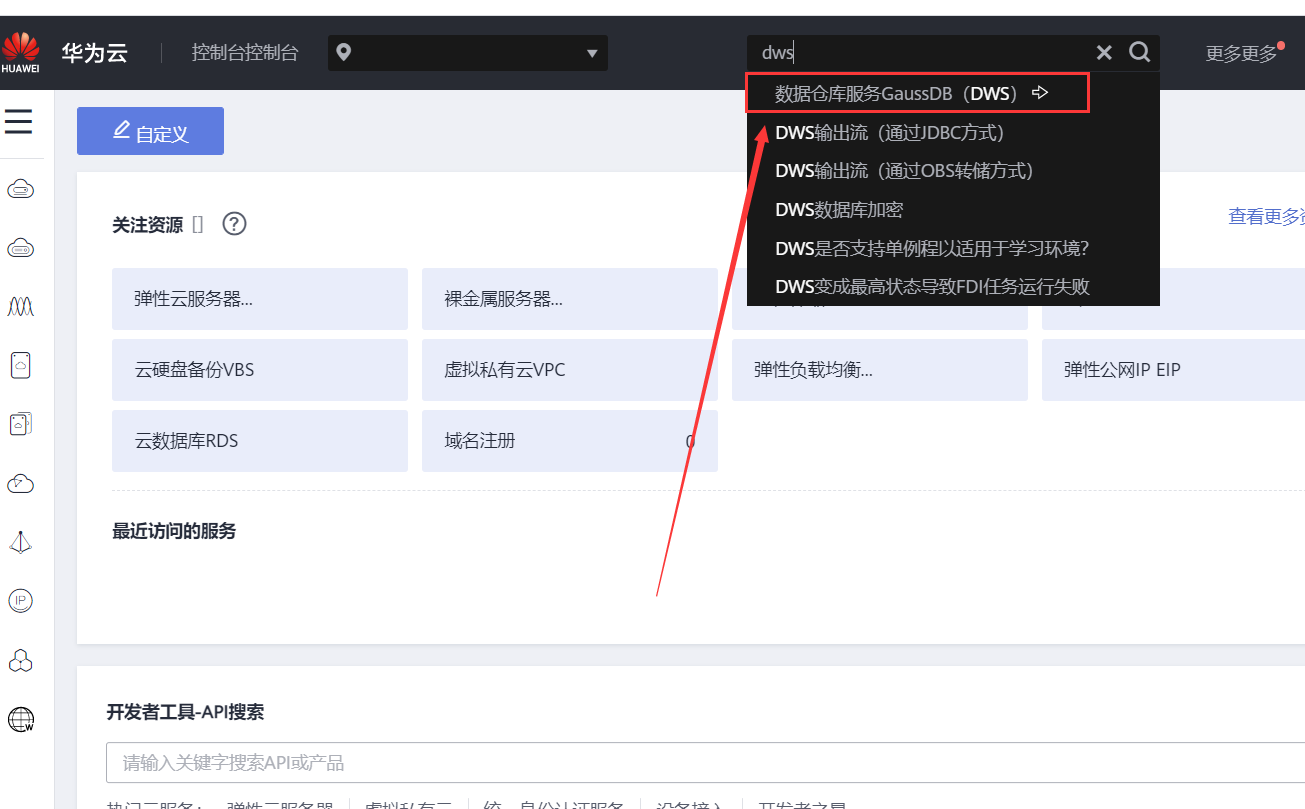Click the region location pin icon
Viewport: 1305px width, 809px height.
(344, 52)
